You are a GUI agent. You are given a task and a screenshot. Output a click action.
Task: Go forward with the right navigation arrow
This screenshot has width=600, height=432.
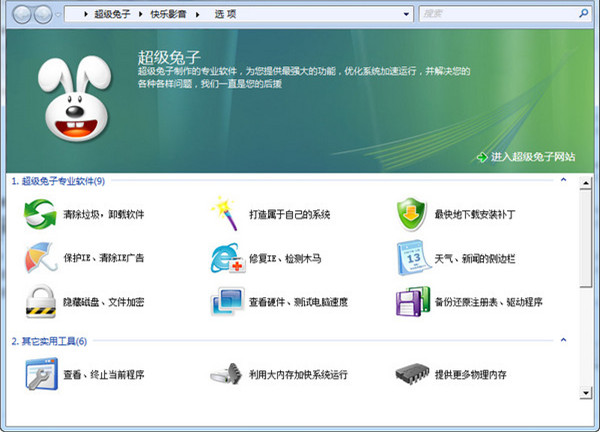click(43, 15)
